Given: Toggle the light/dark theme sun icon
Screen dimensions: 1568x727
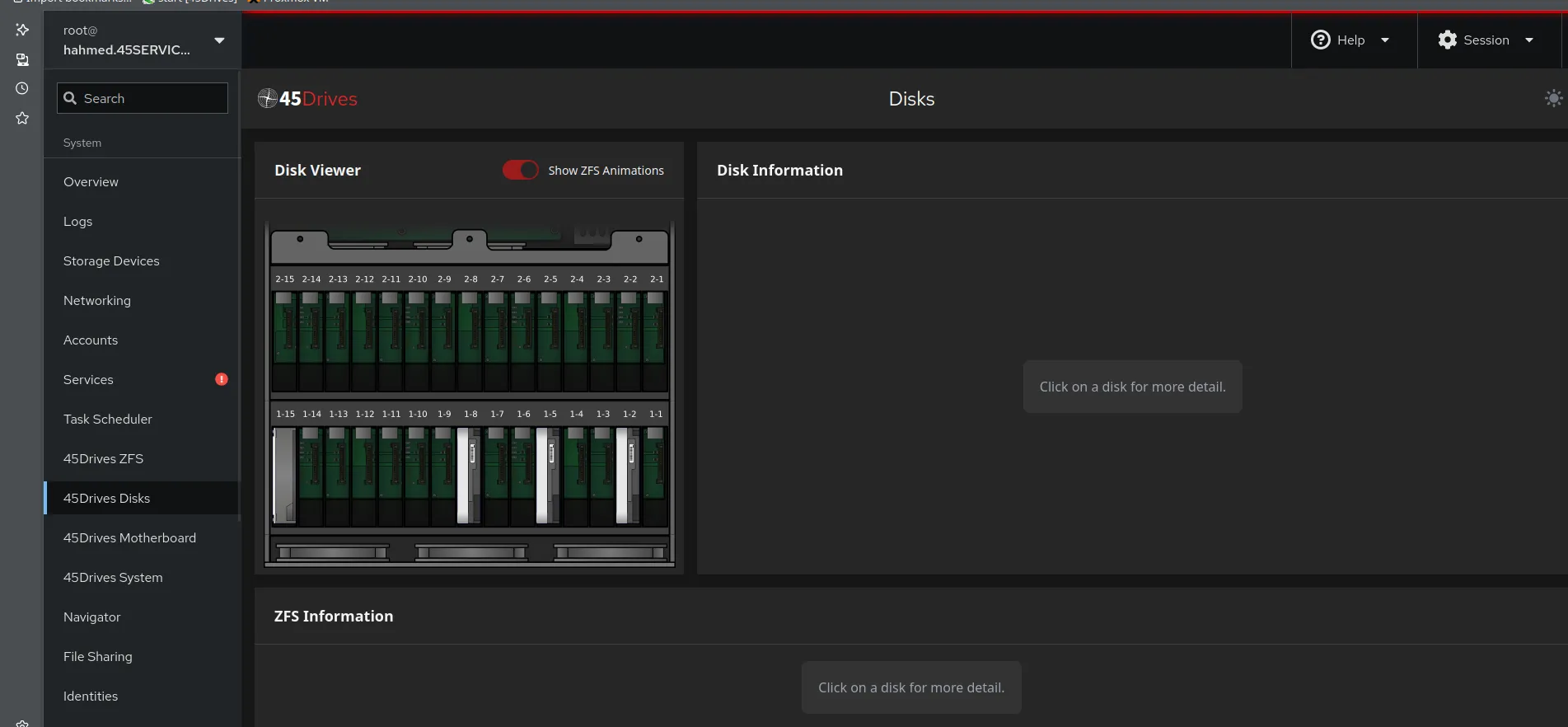Looking at the screenshot, I should coord(1552,99).
